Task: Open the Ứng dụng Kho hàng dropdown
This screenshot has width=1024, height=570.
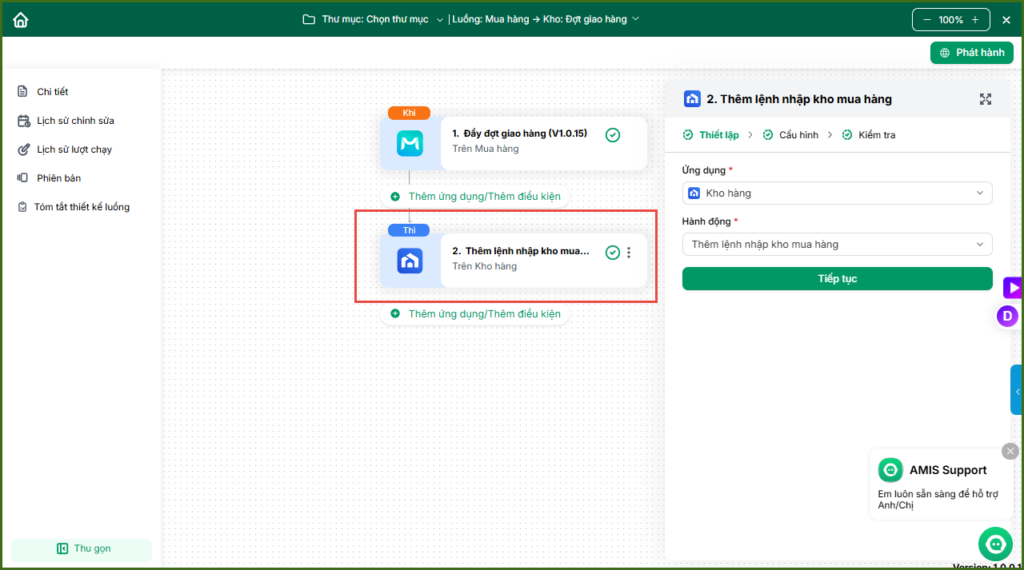Action: point(837,193)
